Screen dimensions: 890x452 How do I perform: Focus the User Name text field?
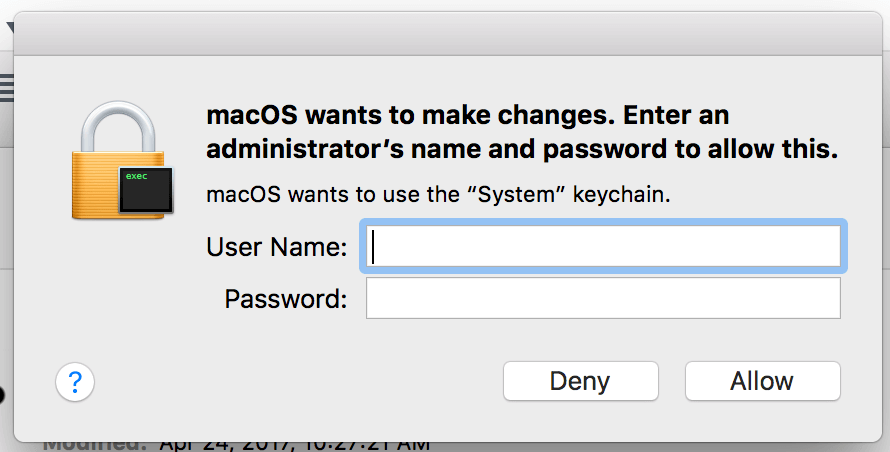coord(603,246)
